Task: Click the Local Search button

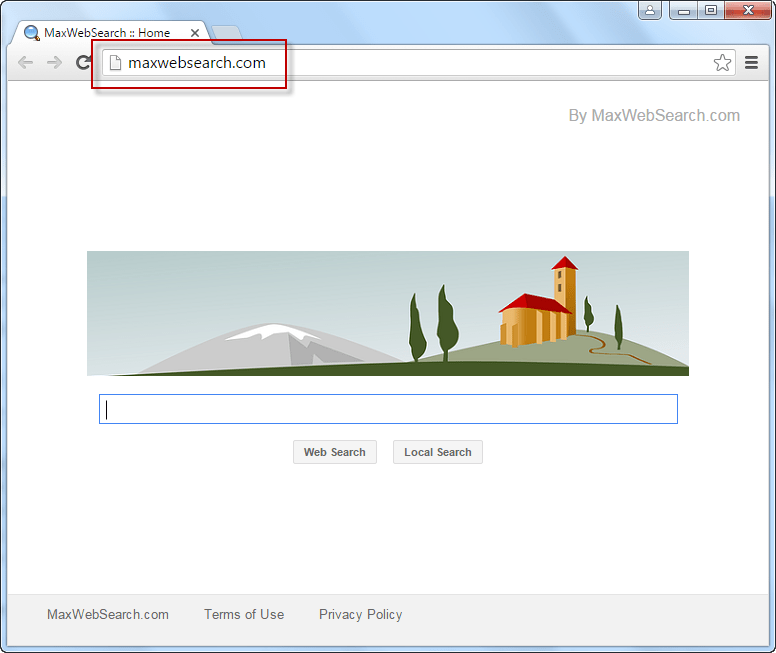Action: tap(437, 452)
